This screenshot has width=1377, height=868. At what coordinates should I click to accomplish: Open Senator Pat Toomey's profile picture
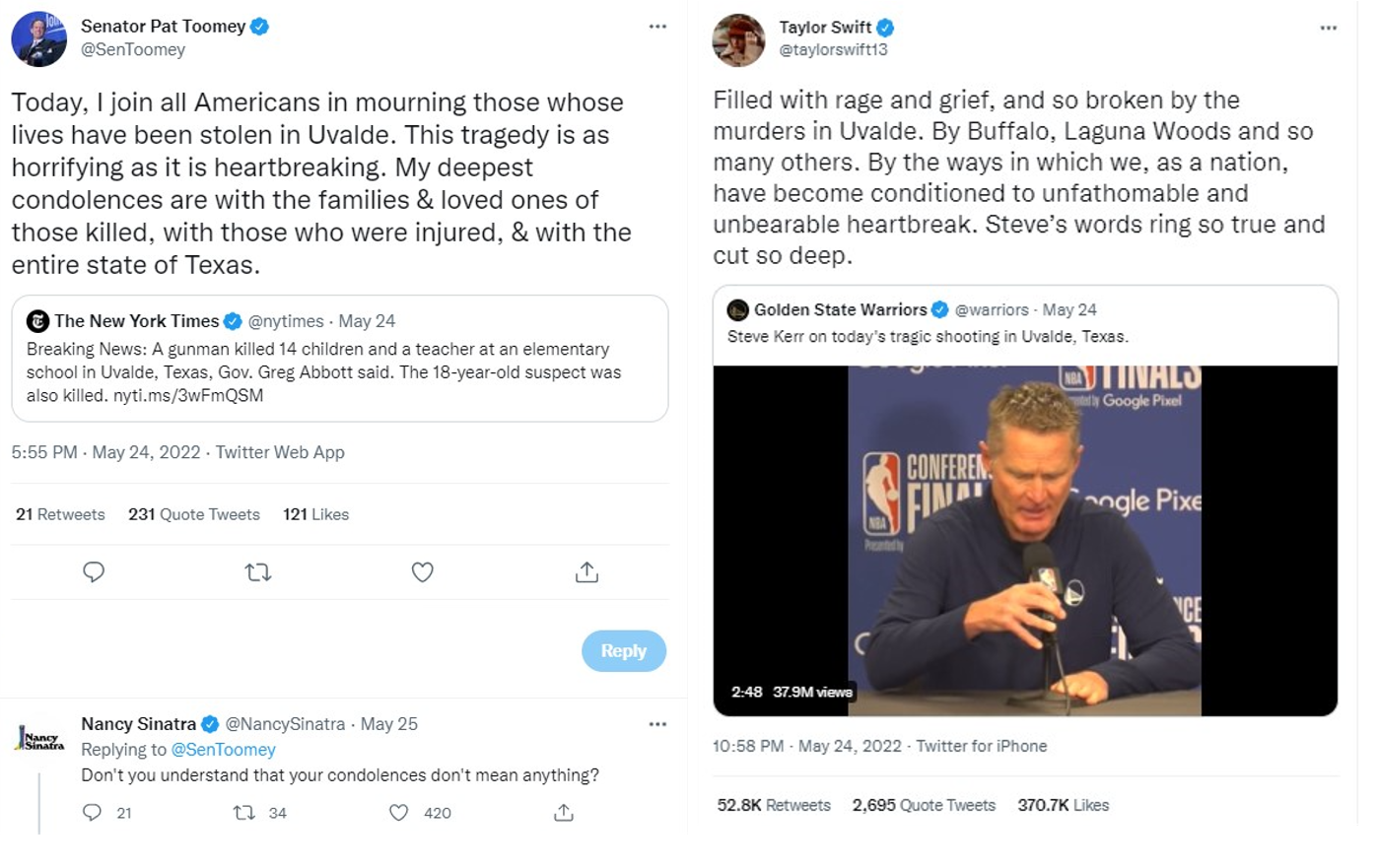(39, 39)
